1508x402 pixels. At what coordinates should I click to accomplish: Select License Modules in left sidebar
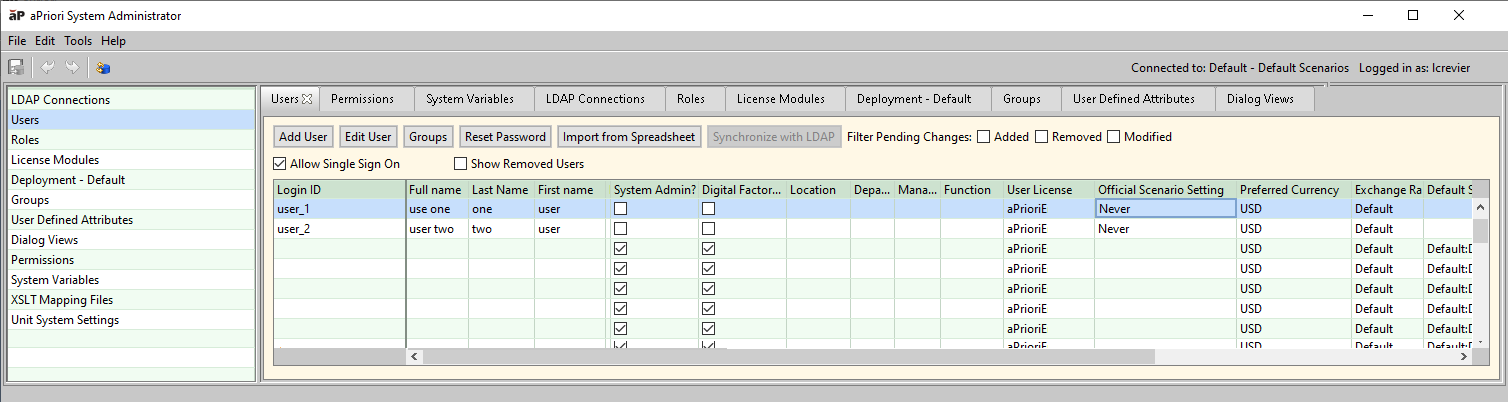131,160
